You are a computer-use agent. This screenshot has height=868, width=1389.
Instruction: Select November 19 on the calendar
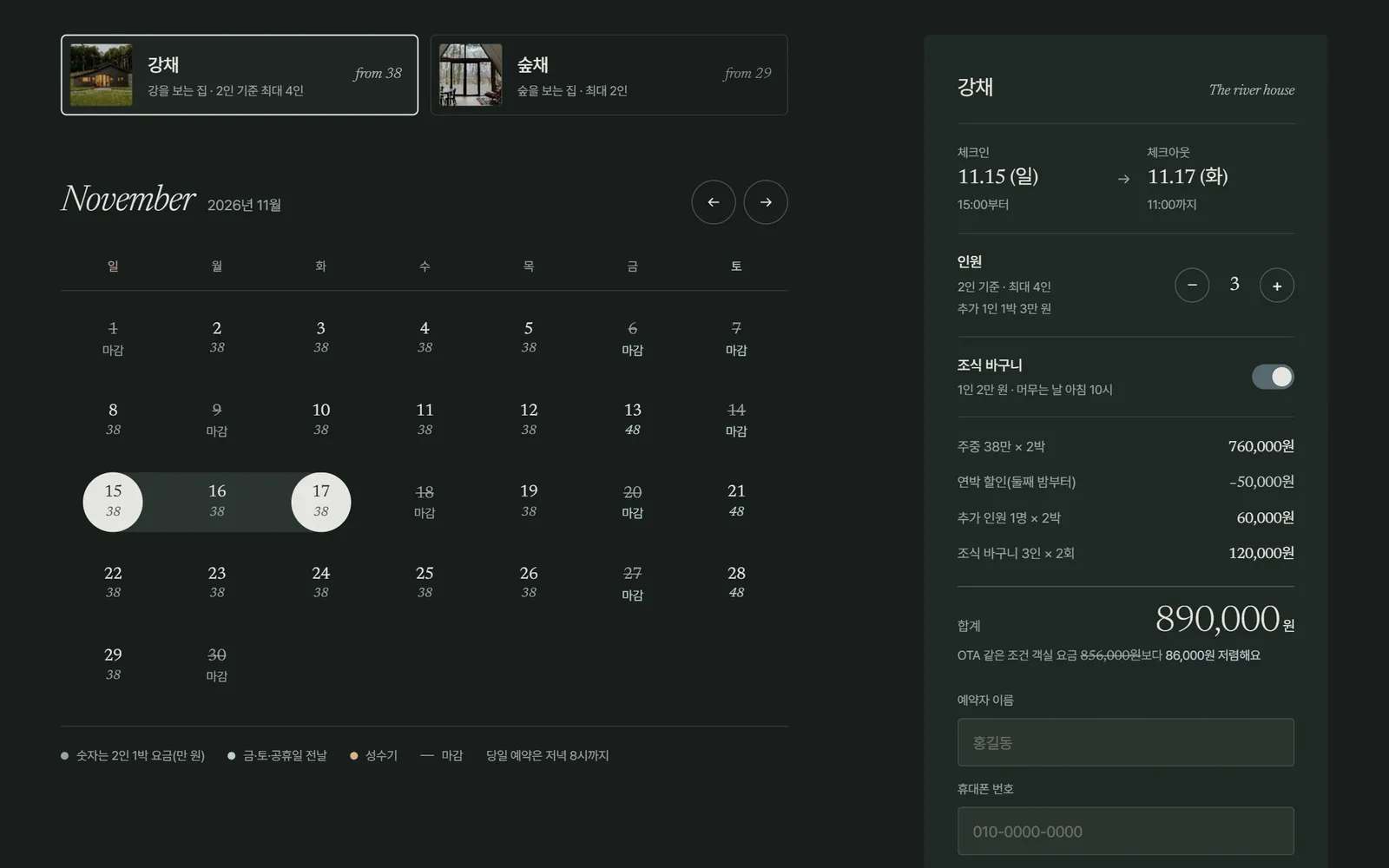529,501
